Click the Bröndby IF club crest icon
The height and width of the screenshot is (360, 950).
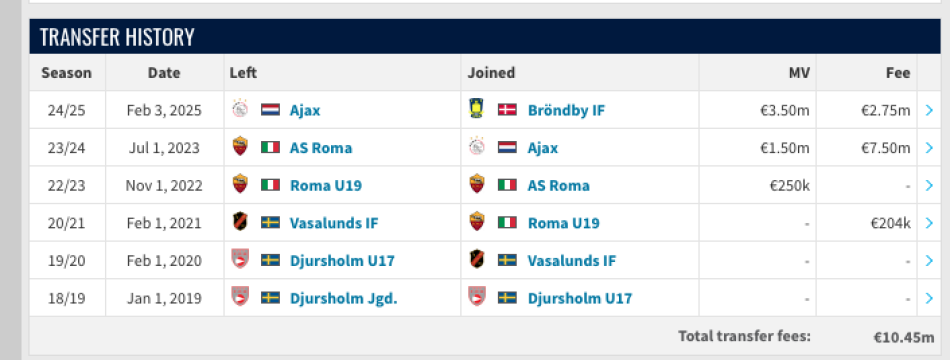477,110
